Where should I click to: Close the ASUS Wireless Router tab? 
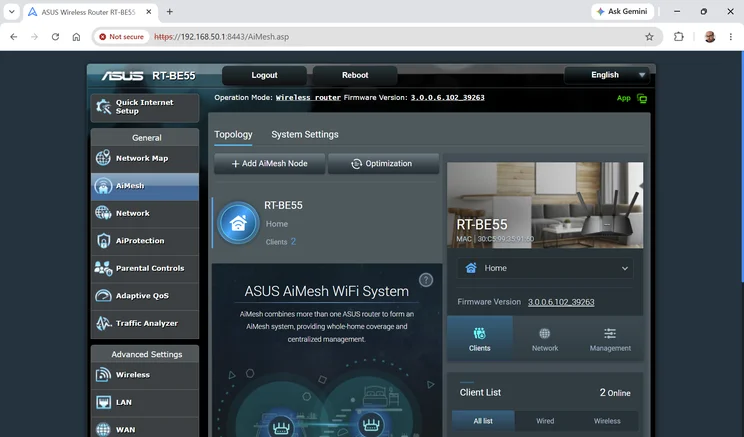149,12
